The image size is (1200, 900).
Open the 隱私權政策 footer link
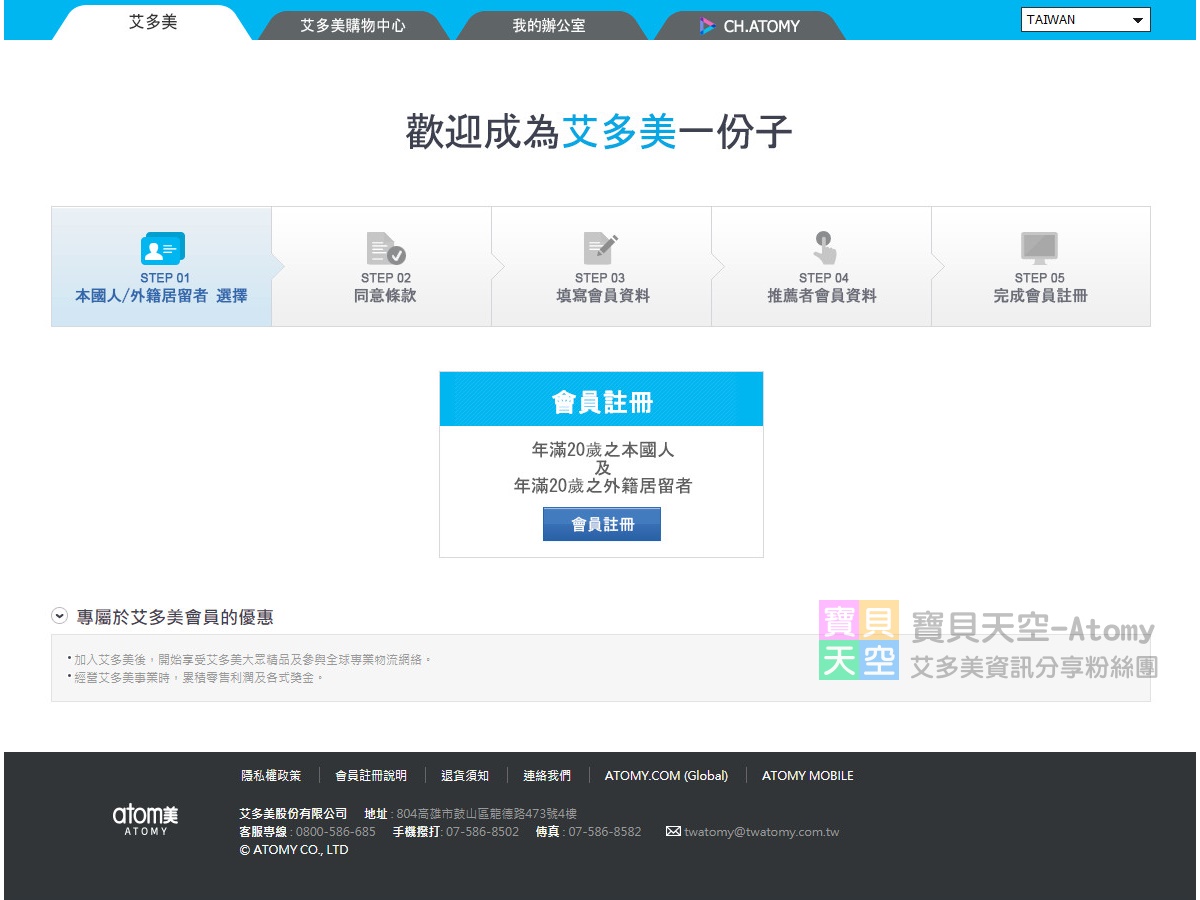[271, 775]
